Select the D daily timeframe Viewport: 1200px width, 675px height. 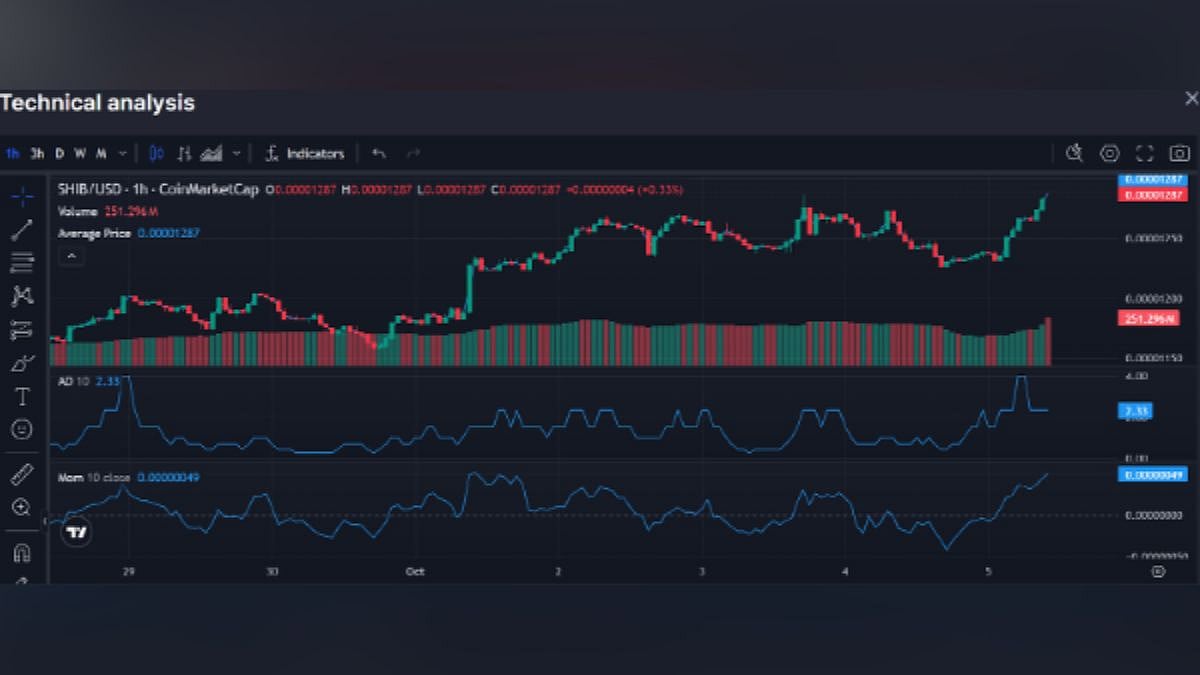pyautogui.click(x=60, y=154)
